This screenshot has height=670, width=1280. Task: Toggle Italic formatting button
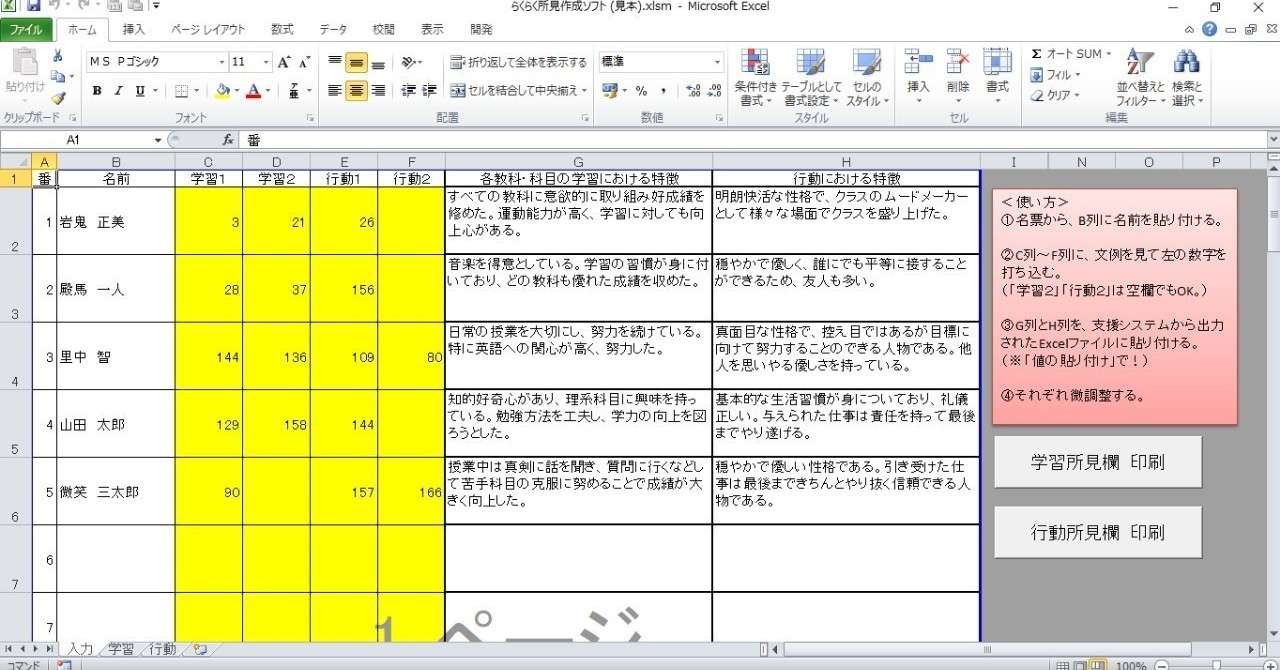tap(118, 91)
